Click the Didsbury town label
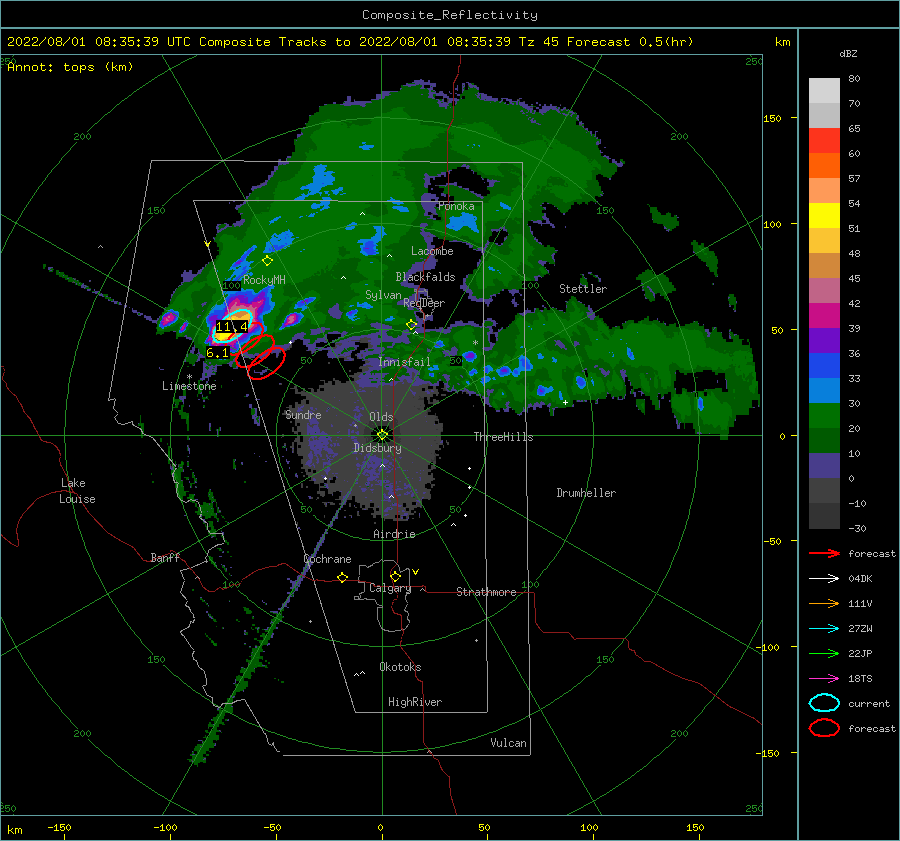Image resolution: width=900 pixels, height=841 pixels. (x=378, y=448)
